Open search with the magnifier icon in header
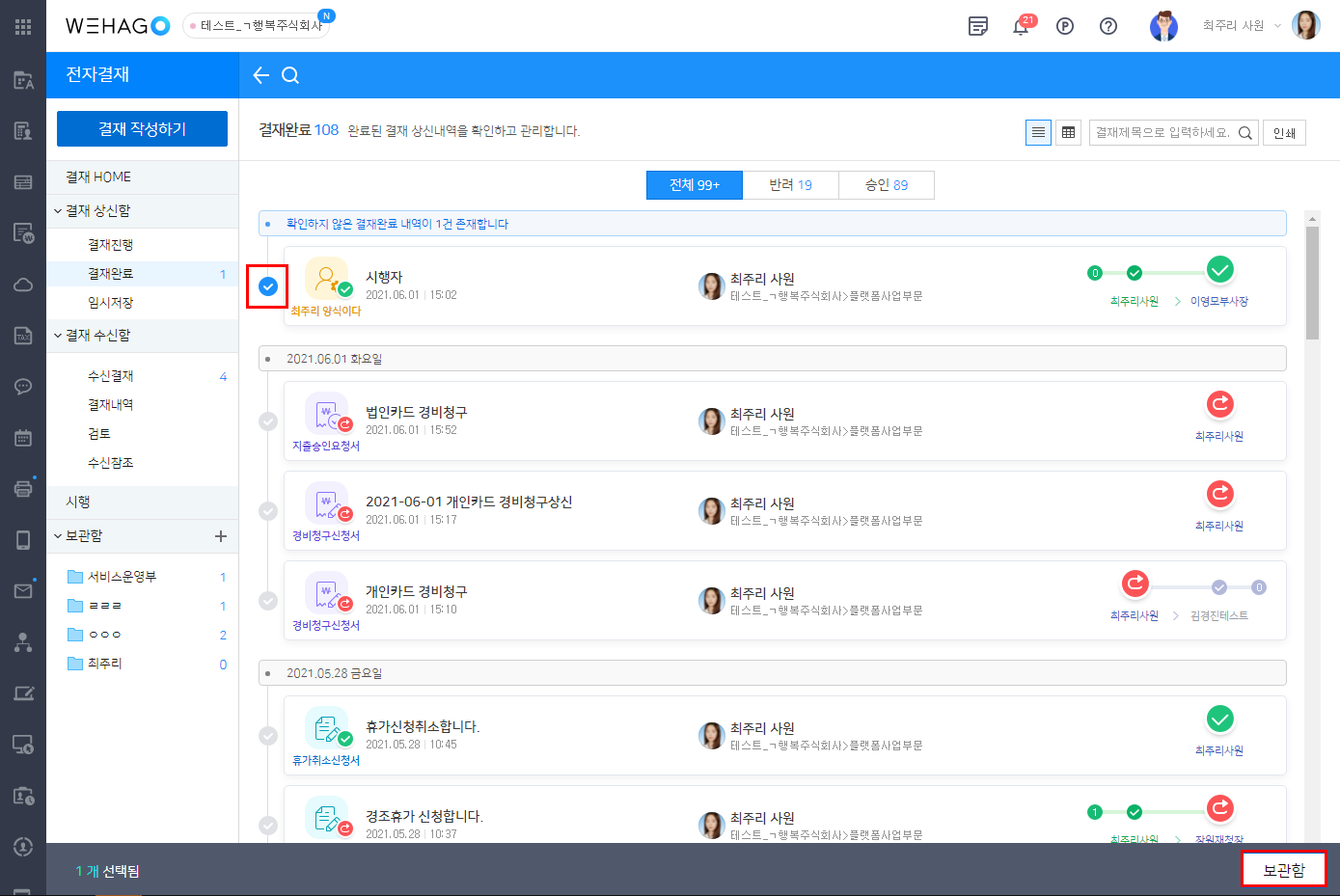The height and width of the screenshot is (896, 1340). tap(290, 75)
